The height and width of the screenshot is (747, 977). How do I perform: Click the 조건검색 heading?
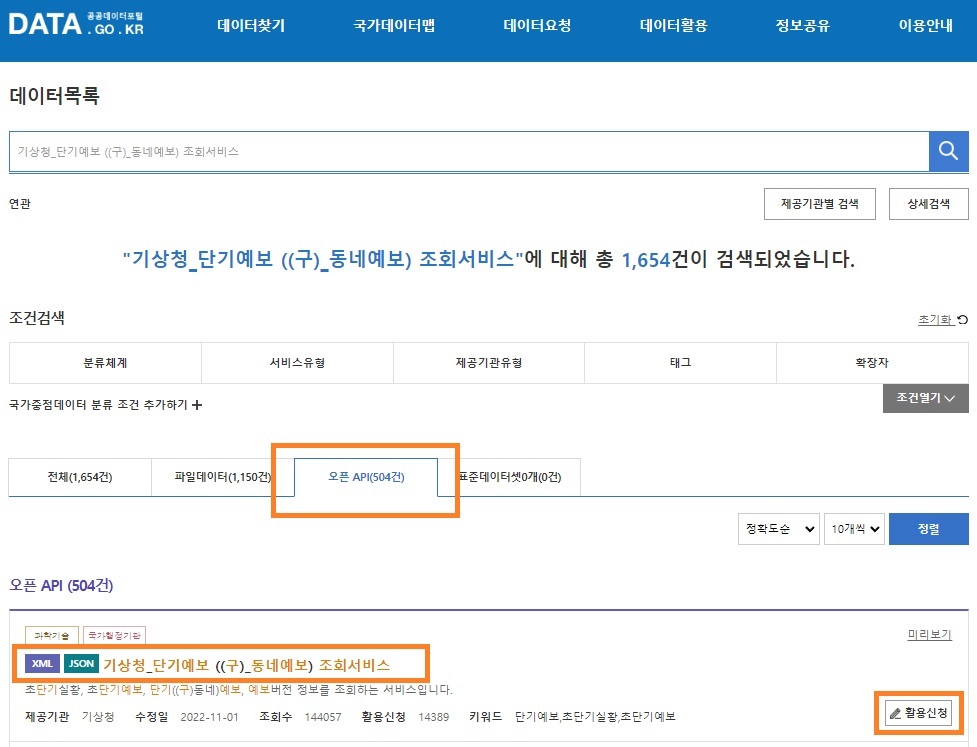coord(37,318)
